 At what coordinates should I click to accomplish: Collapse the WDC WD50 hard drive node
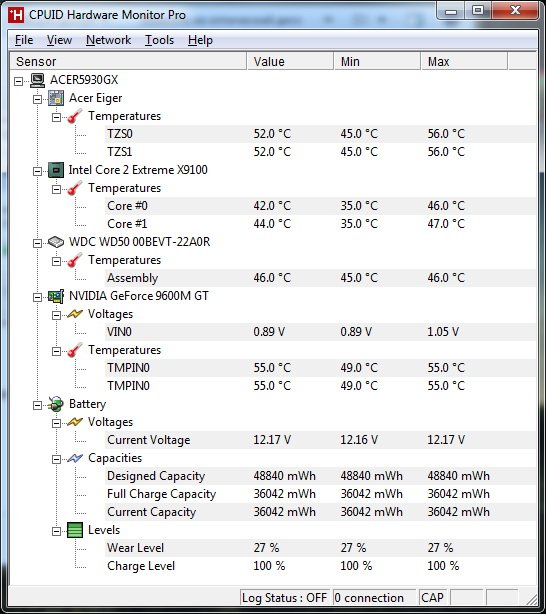point(37,243)
